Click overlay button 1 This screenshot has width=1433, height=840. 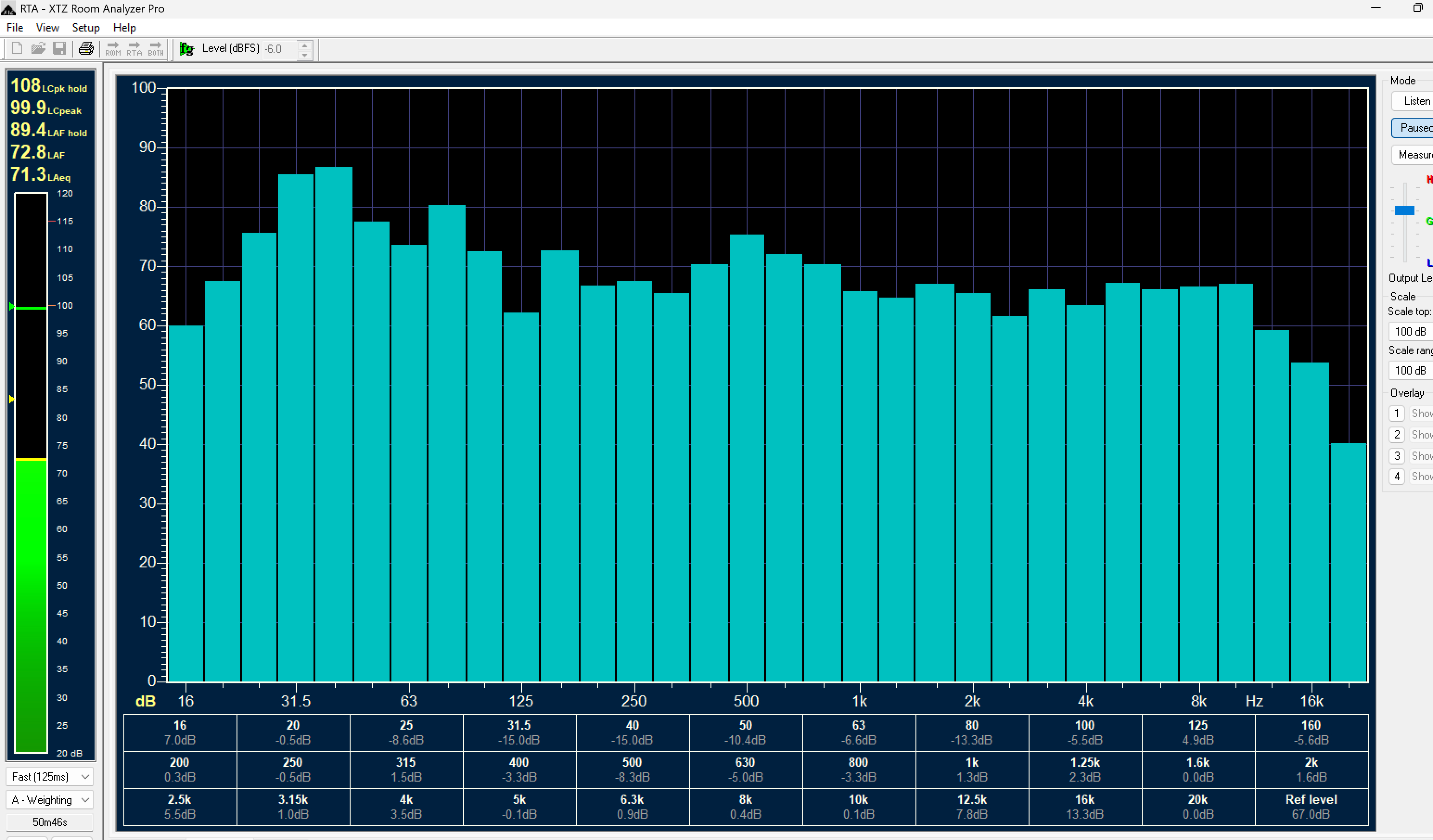1397,413
